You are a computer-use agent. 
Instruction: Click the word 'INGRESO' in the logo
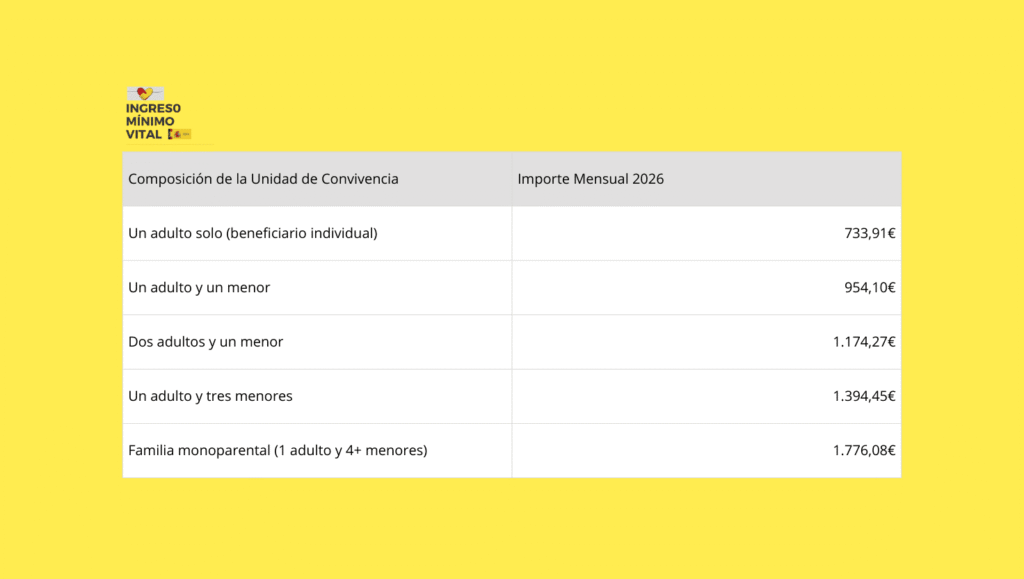pos(154,108)
